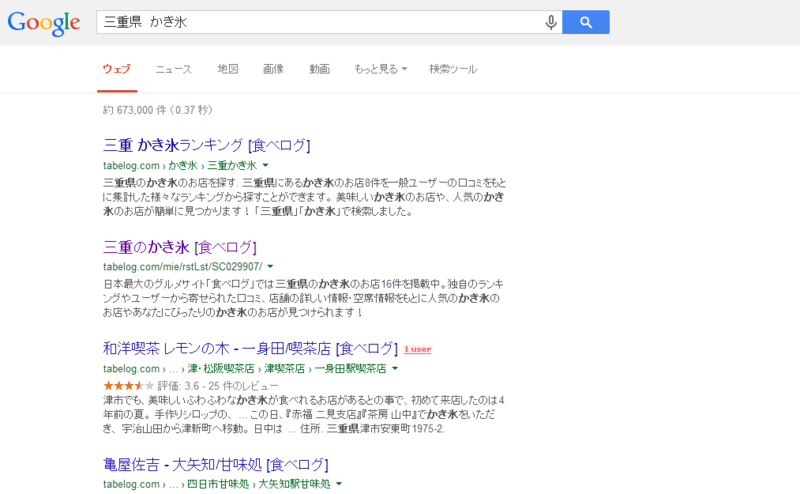Click the red 1 user badge
Screen dimensions: 800x494
click(417, 350)
